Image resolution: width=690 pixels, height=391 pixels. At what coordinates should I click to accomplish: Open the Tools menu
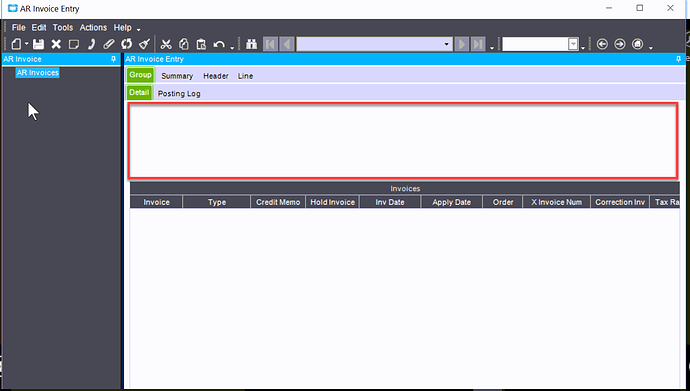pos(63,27)
